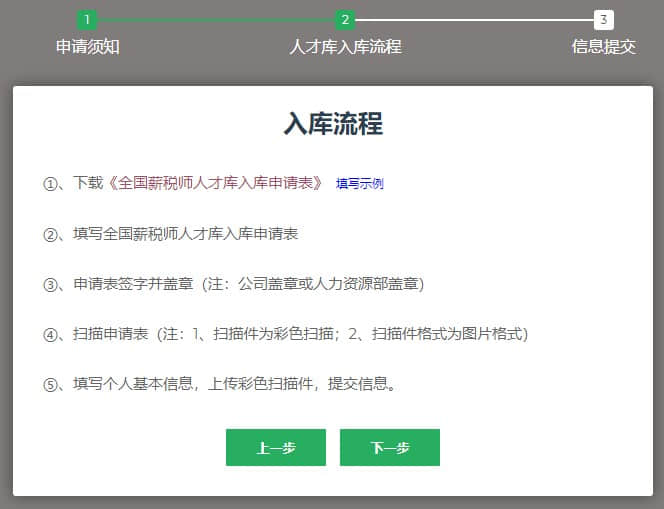Click the 下一步 button
Screen dimensions: 664x509
(x=390, y=448)
